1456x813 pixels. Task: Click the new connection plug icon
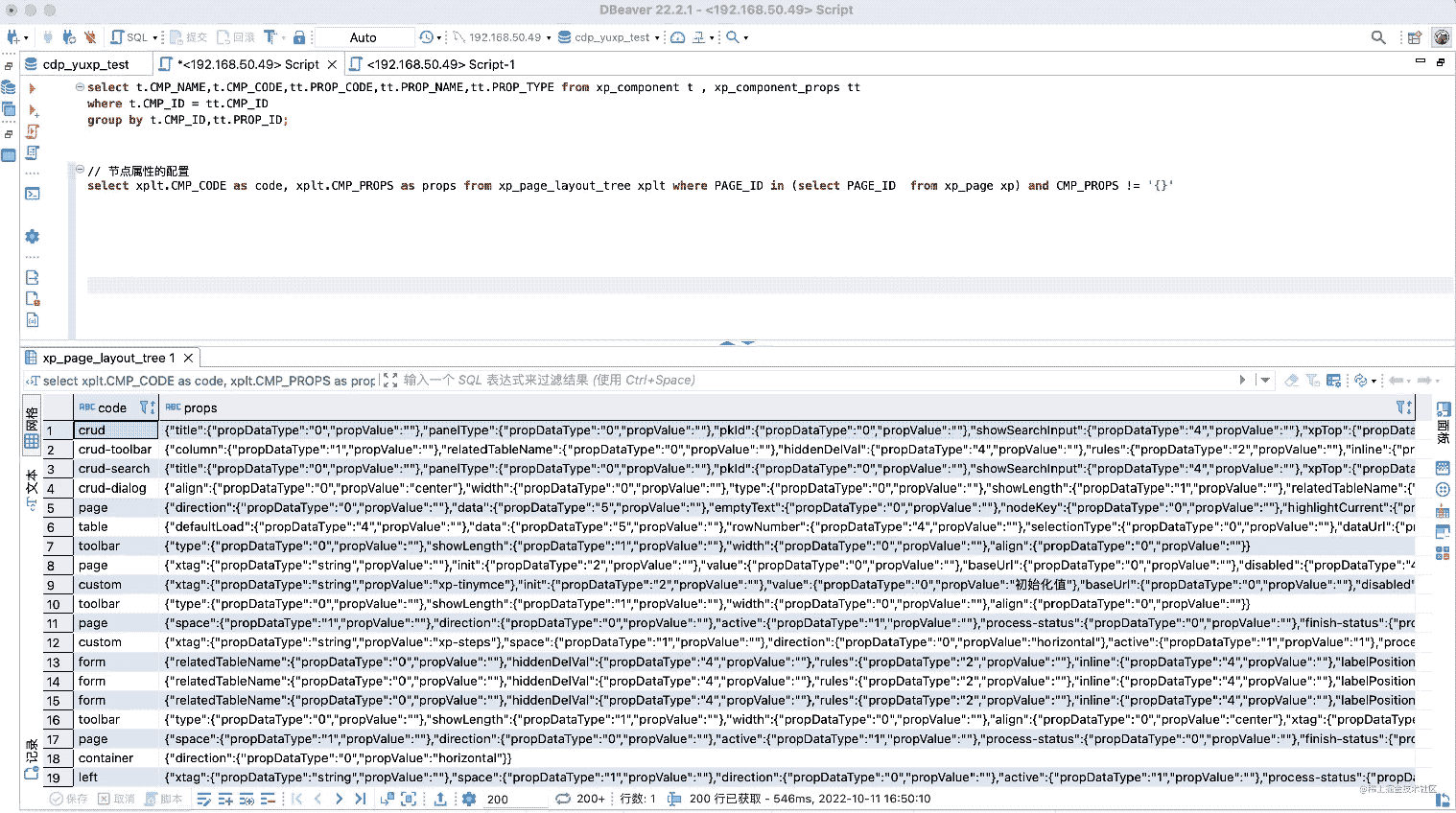point(13,37)
